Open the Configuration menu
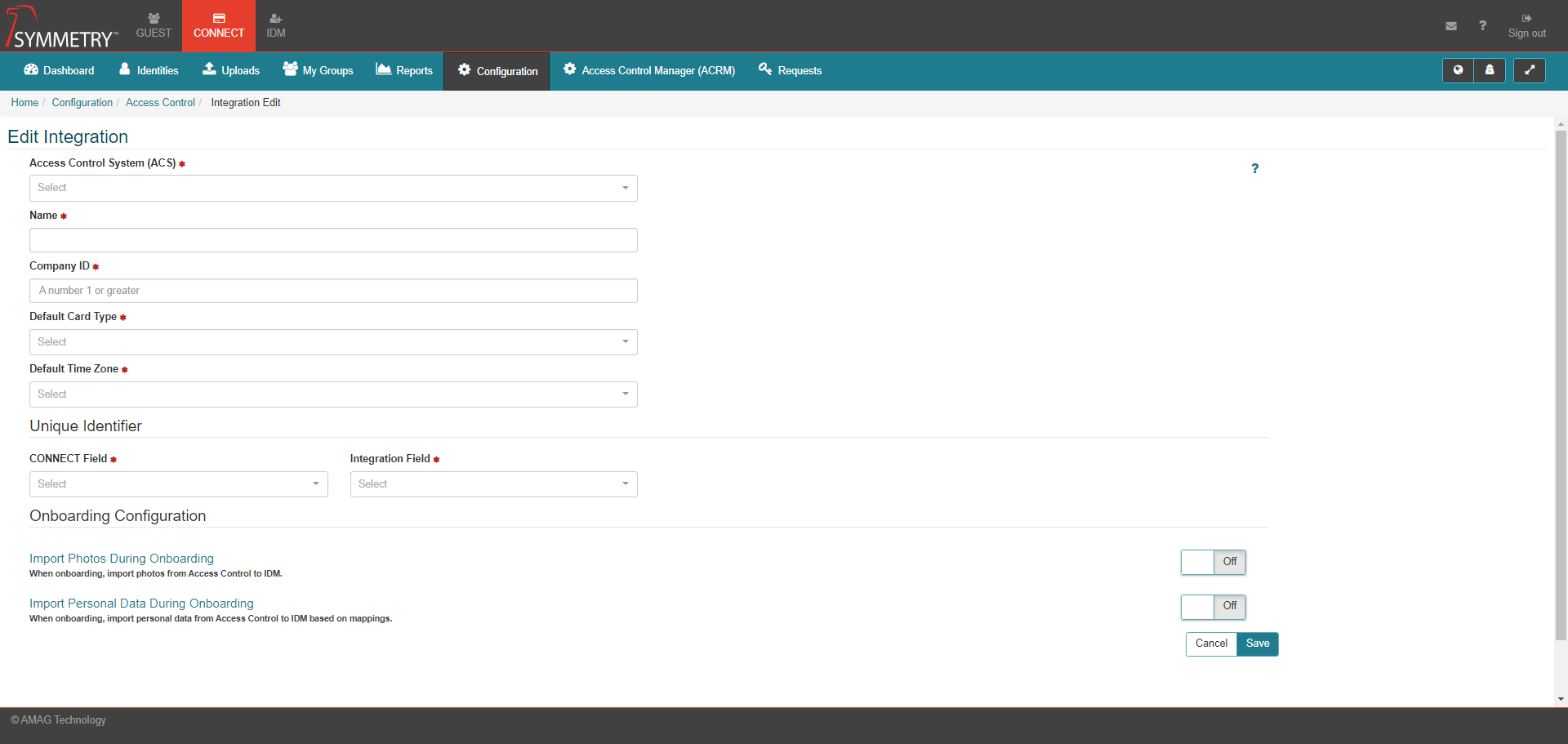 pyautogui.click(x=497, y=71)
